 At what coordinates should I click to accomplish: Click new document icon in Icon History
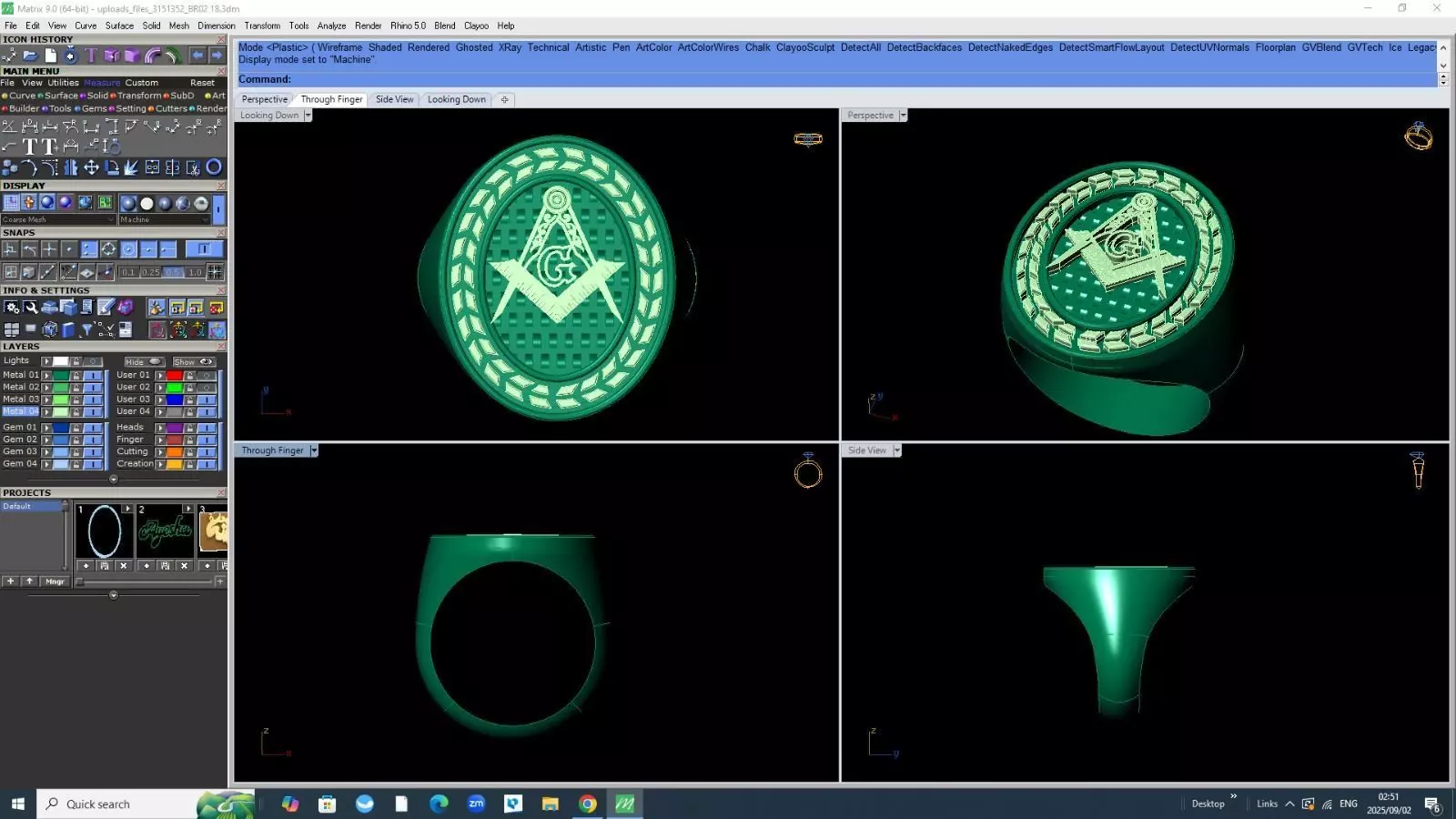pyautogui.click(x=51, y=56)
